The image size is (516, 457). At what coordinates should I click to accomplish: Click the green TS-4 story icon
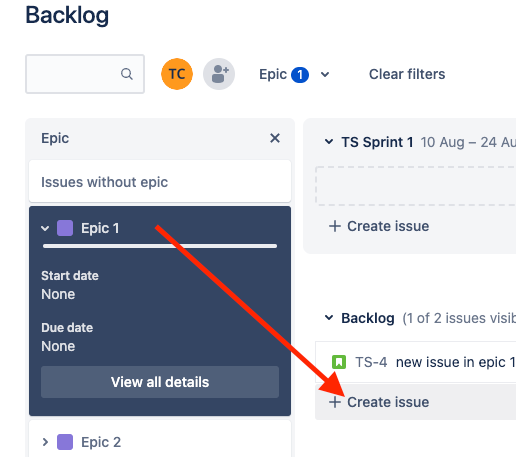tap(339, 362)
